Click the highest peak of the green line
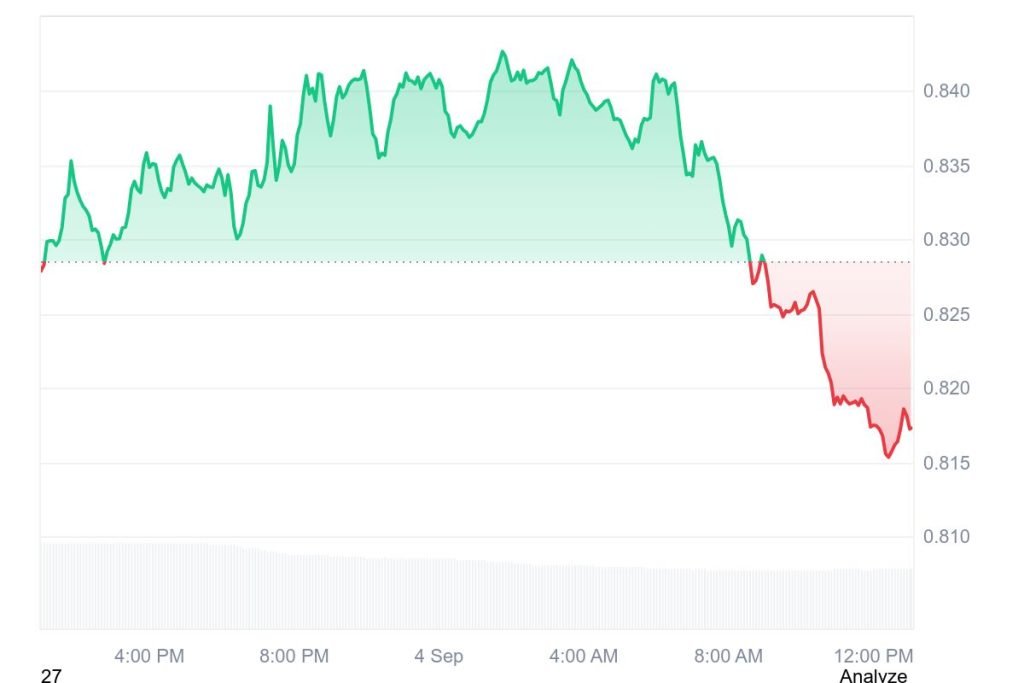 tap(502, 52)
